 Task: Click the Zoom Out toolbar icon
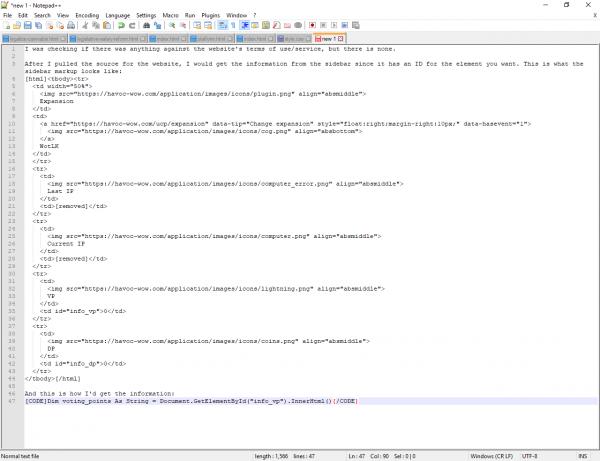click(x=183, y=25)
